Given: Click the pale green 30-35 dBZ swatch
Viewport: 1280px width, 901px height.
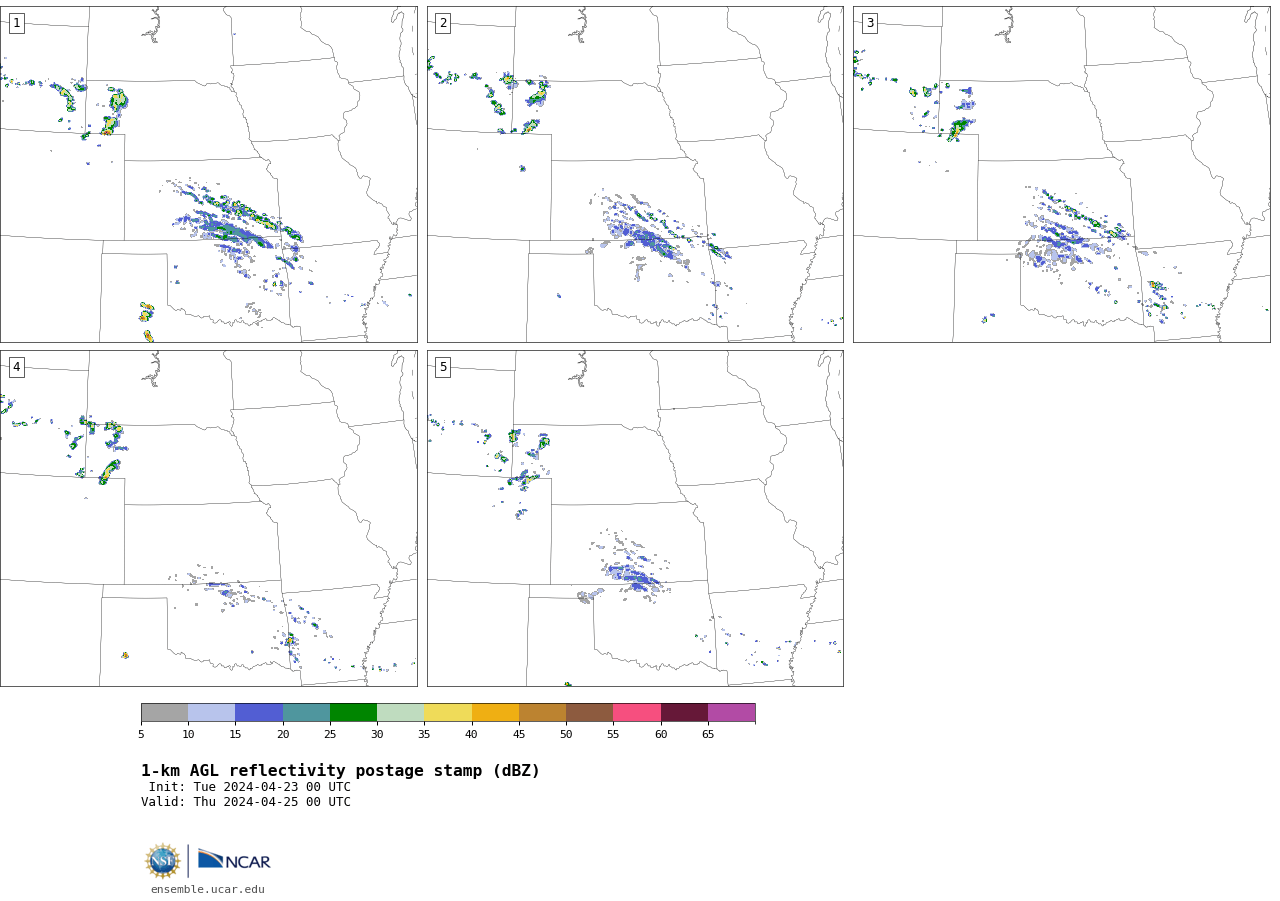Looking at the screenshot, I should pyautogui.click(x=401, y=713).
